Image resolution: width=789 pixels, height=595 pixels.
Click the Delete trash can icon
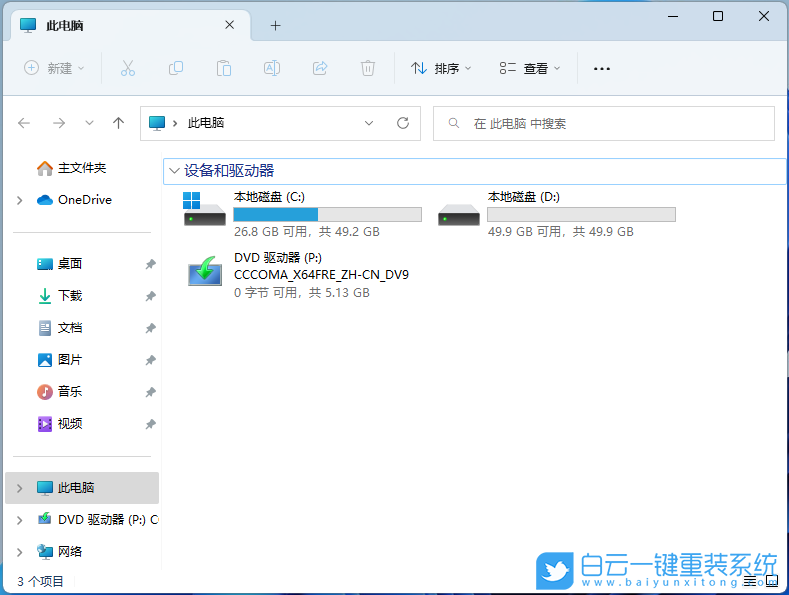pyautogui.click(x=368, y=68)
